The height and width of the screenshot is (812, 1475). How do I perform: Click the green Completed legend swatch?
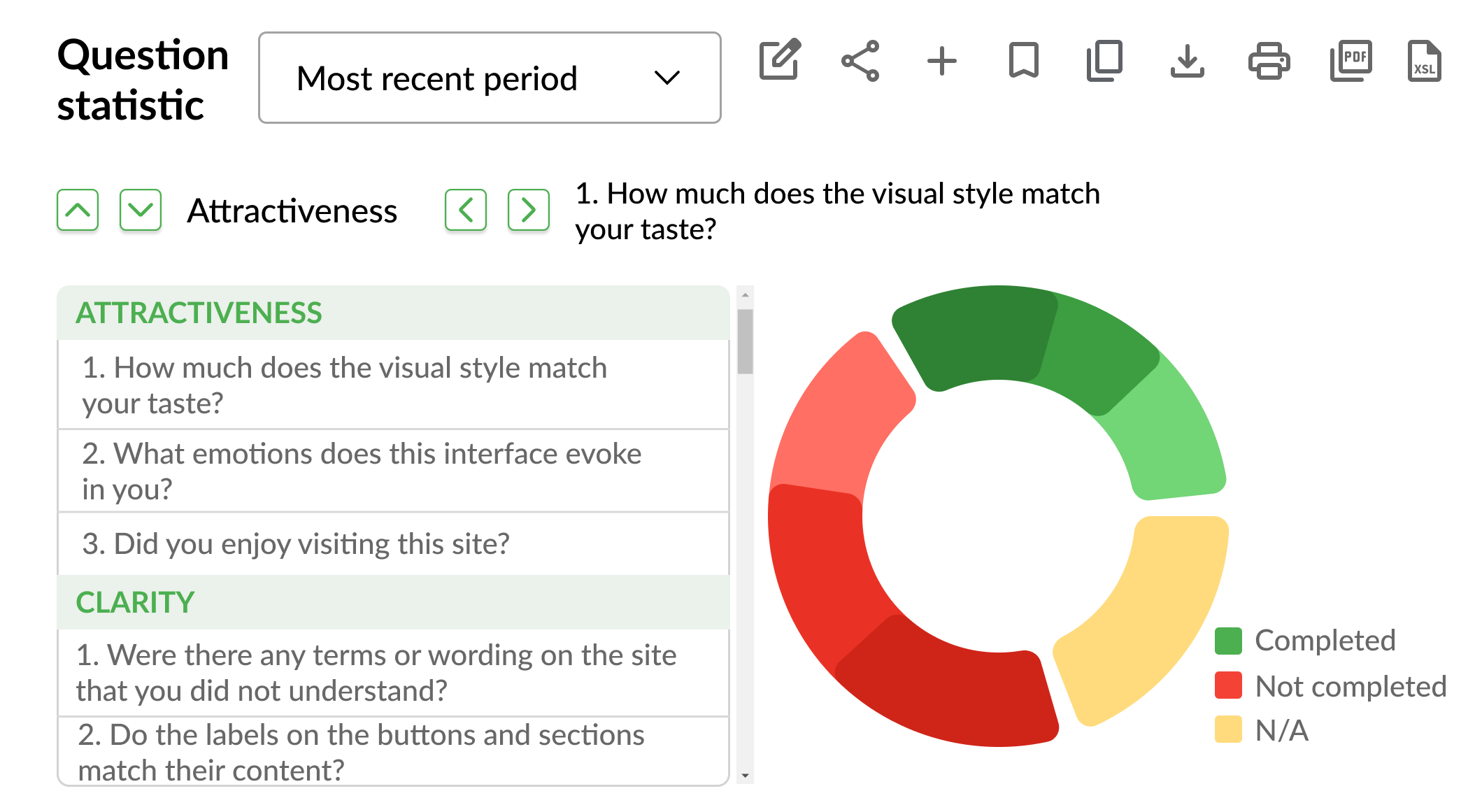coord(1228,641)
